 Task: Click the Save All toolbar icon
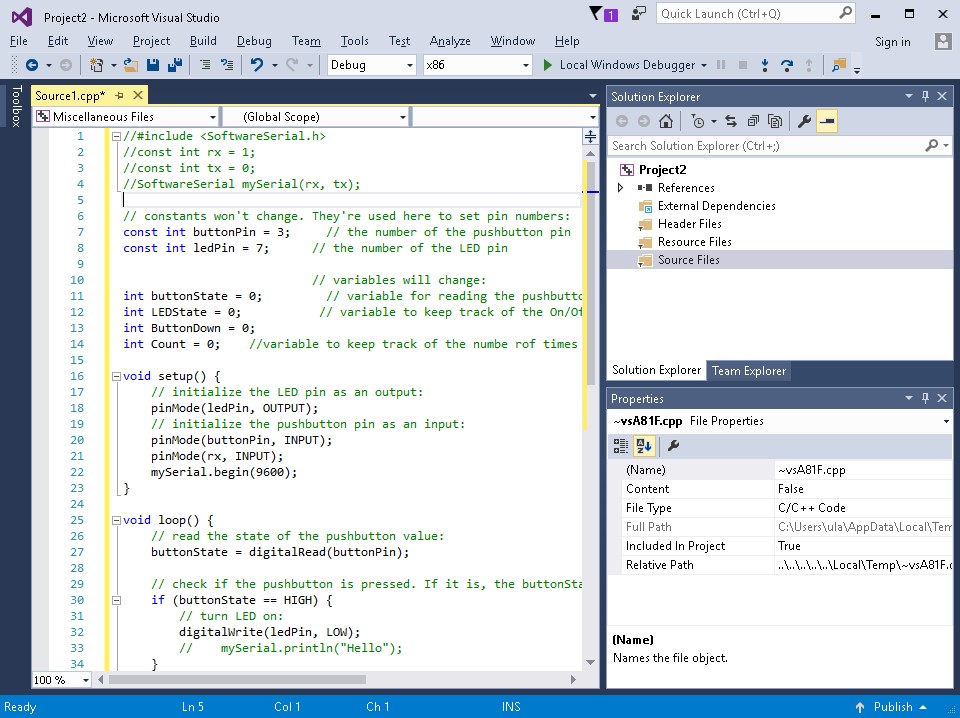[174, 65]
